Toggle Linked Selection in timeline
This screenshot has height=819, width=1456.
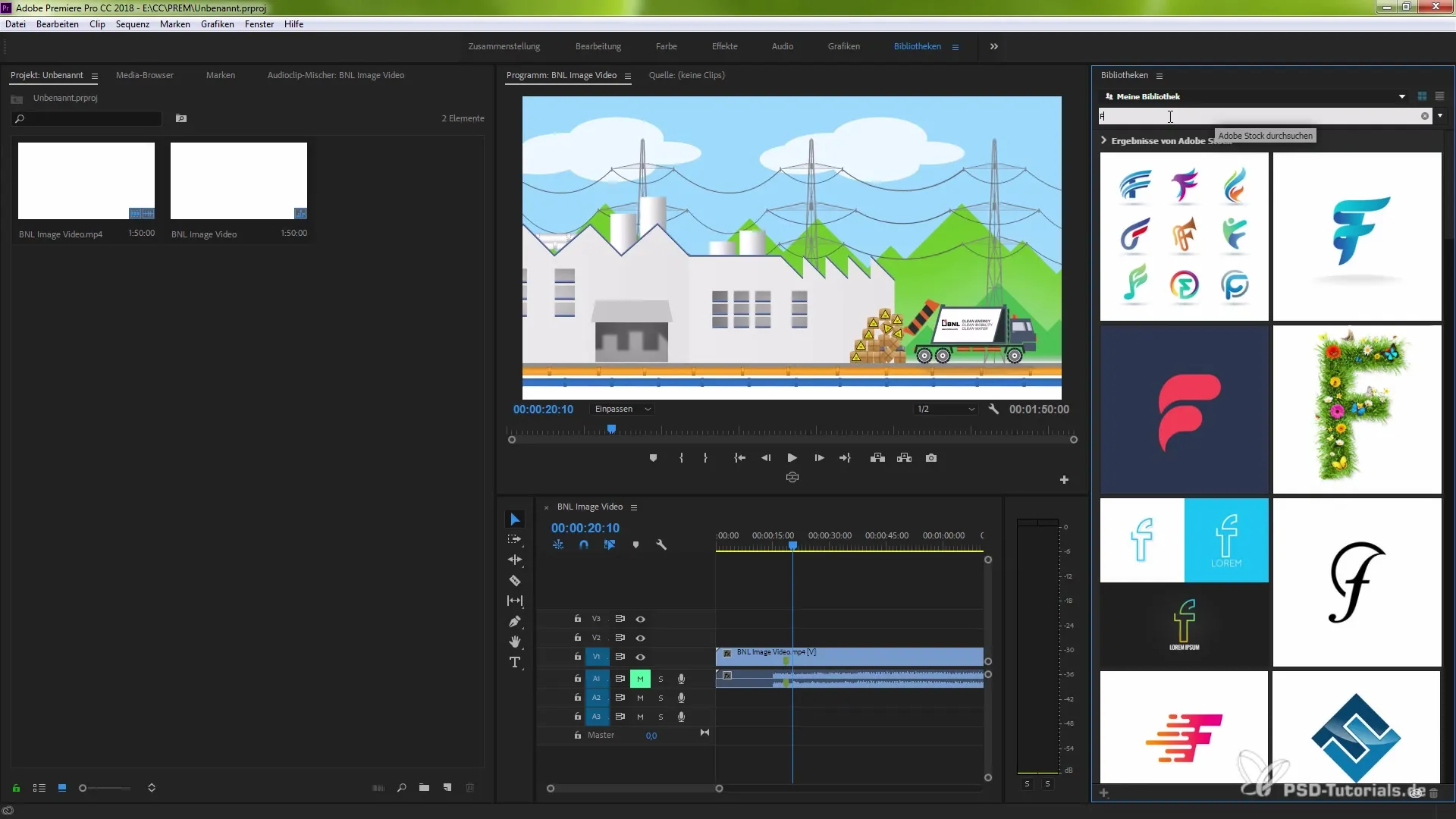pos(610,545)
